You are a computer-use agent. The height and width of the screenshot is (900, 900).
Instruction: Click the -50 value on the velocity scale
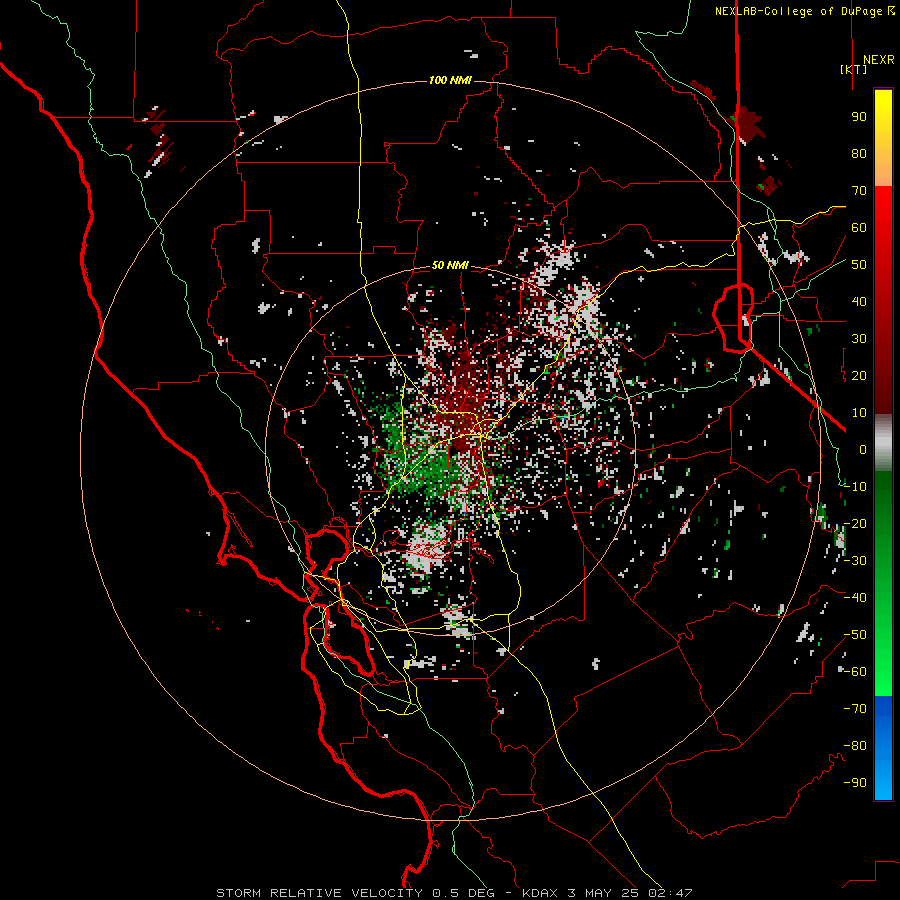tap(855, 635)
